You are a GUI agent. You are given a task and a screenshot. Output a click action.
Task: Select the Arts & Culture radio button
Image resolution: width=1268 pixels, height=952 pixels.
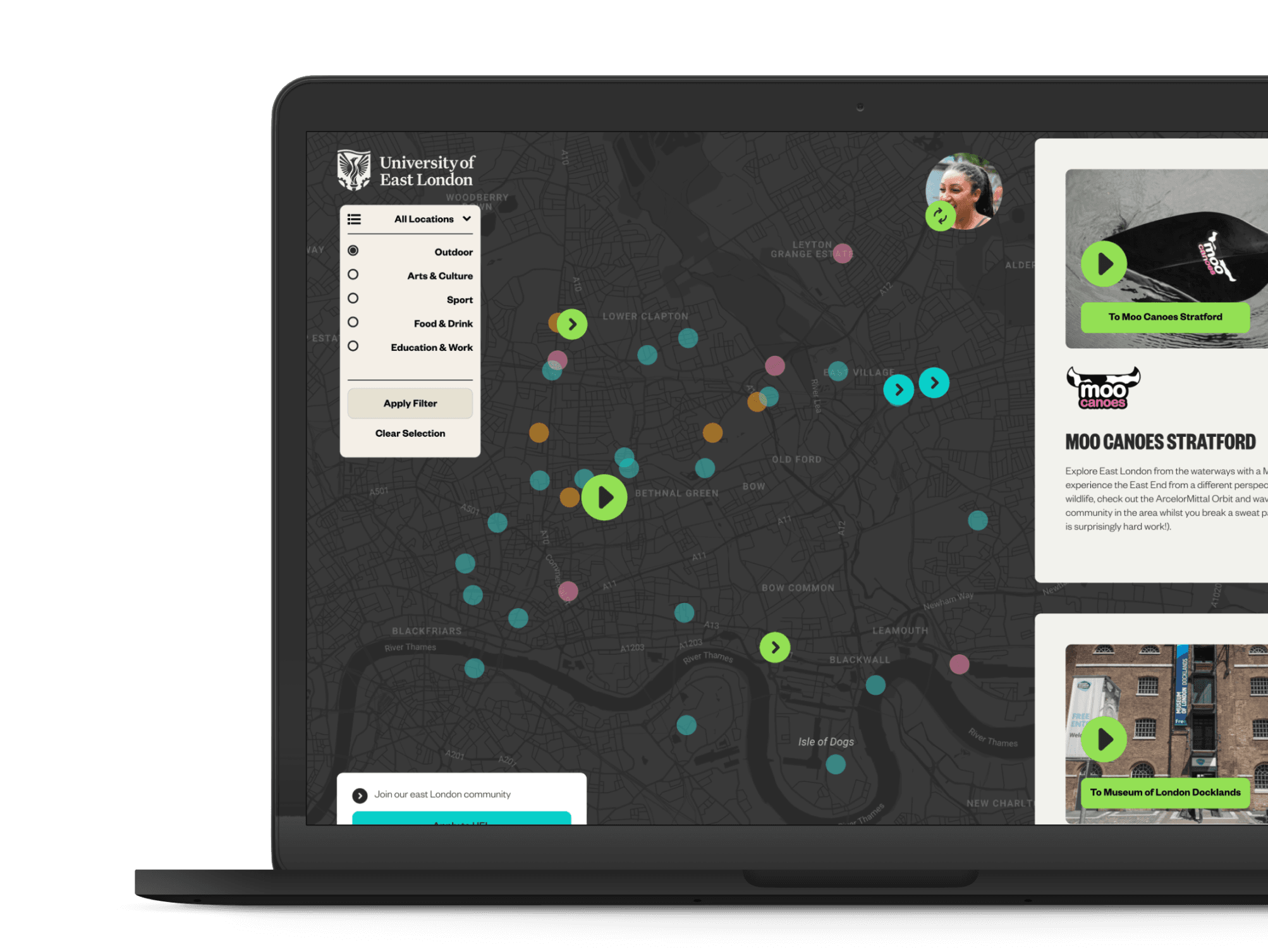point(353,275)
